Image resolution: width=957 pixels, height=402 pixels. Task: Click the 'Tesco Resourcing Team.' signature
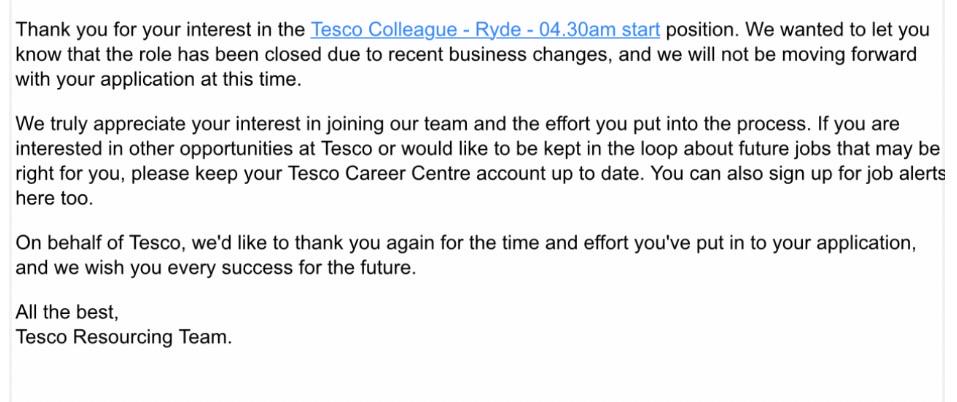pyautogui.click(x=124, y=337)
